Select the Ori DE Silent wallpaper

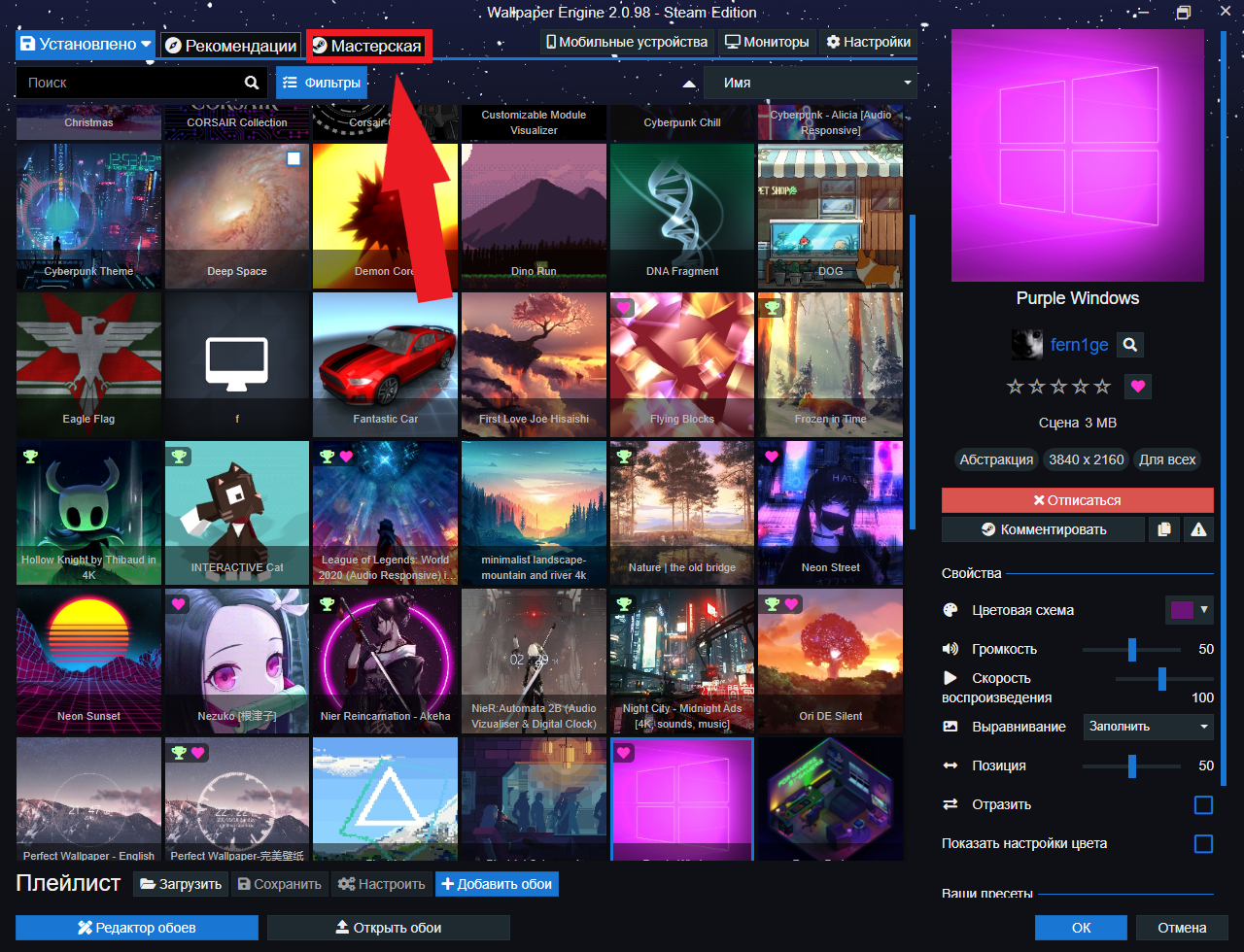click(x=830, y=662)
